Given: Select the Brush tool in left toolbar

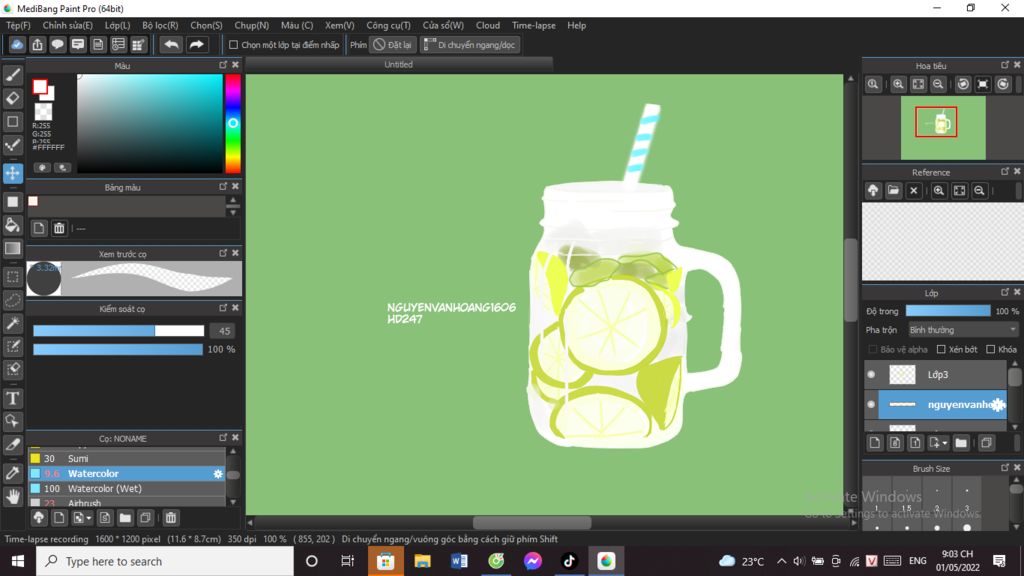Looking at the screenshot, I should pos(12,75).
